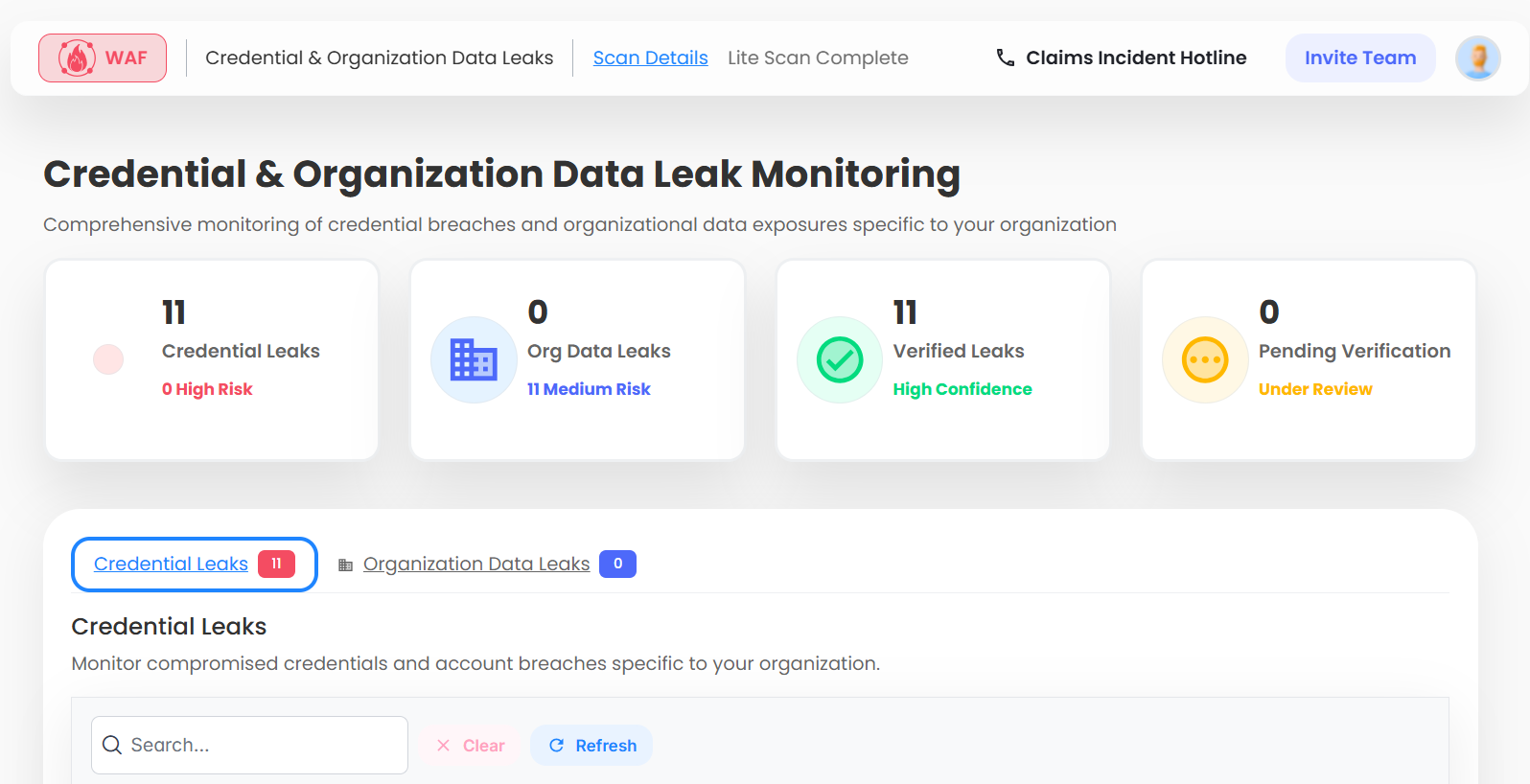Click the '0 High Risk' text
This screenshot has height=784, width=1530.
(207, 389)
